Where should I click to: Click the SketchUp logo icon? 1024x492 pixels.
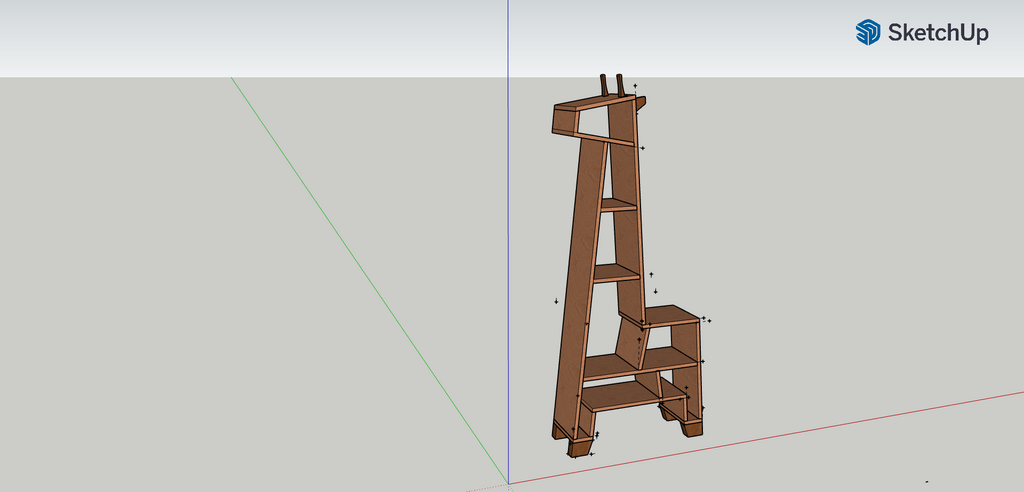[x=868, y=32]
